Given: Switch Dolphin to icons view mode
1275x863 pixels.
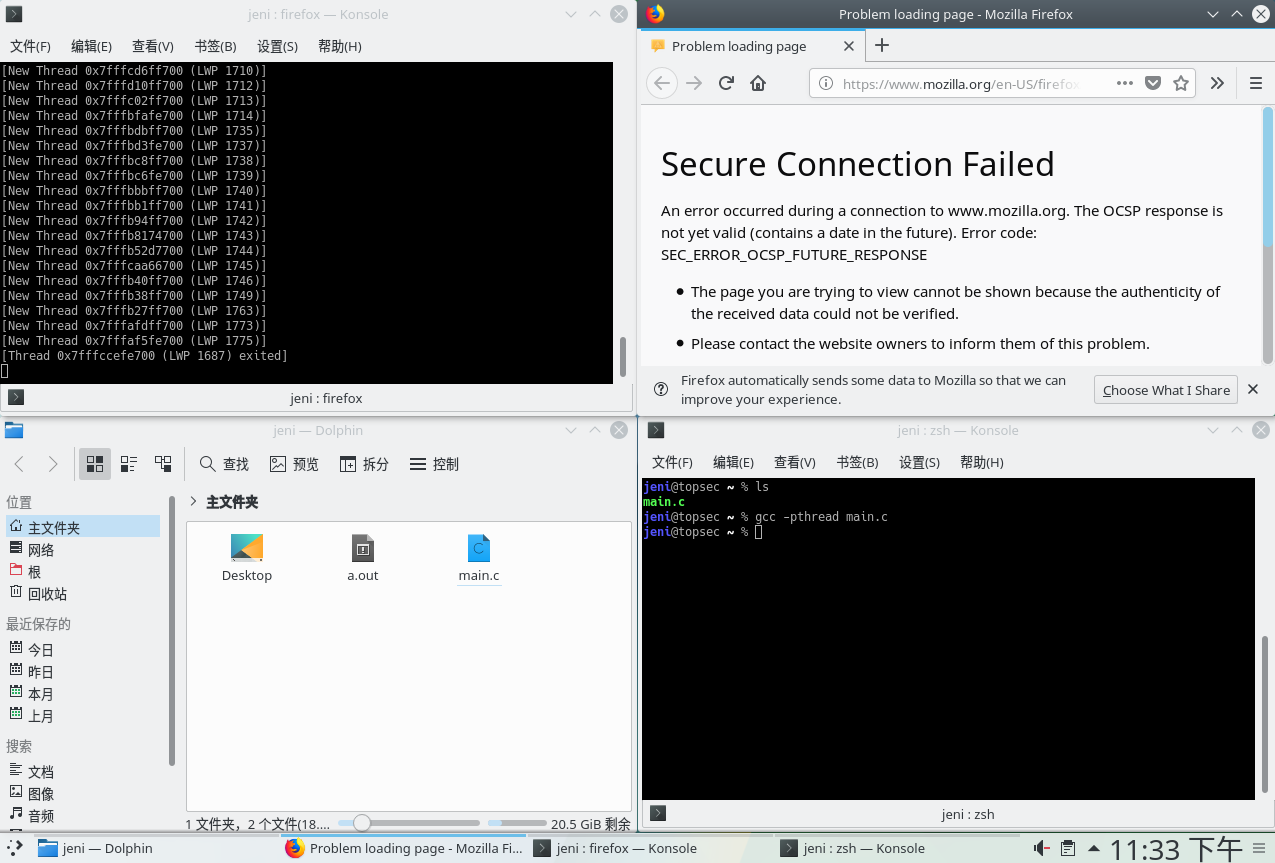Looking at the screenshot, I should point(95,464).
